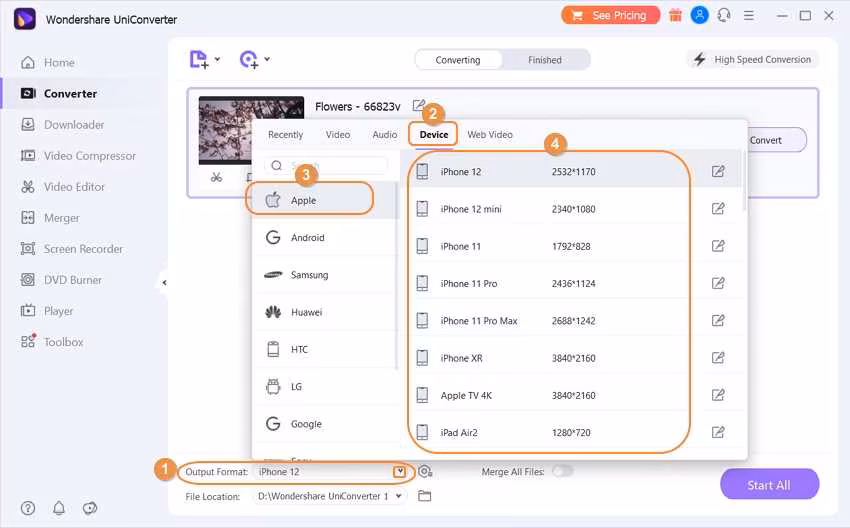
Task: Edit settings for iPhone 11 Pro Max
Action: pos(718,320)
